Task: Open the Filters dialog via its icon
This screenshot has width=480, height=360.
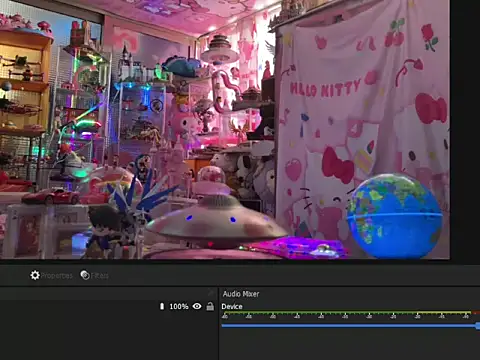Action: pyautogui.click(x=85, y=275)
